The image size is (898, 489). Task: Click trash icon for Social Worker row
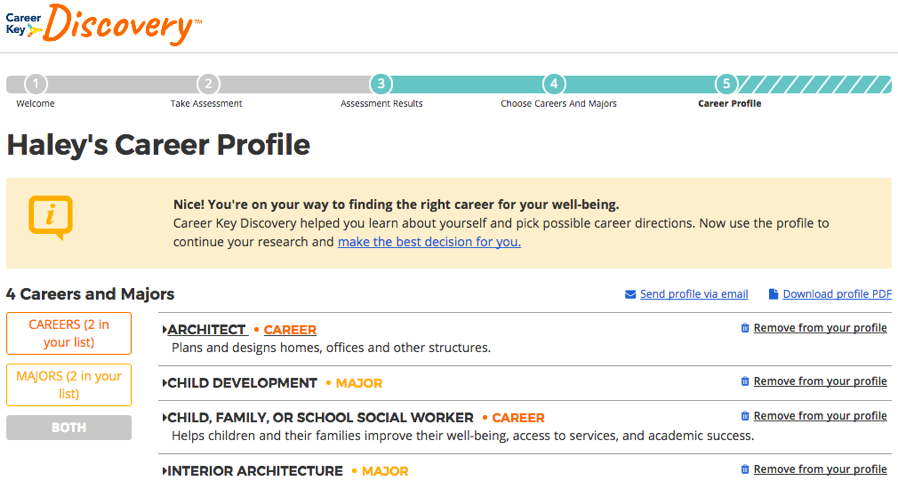(745, 416)
